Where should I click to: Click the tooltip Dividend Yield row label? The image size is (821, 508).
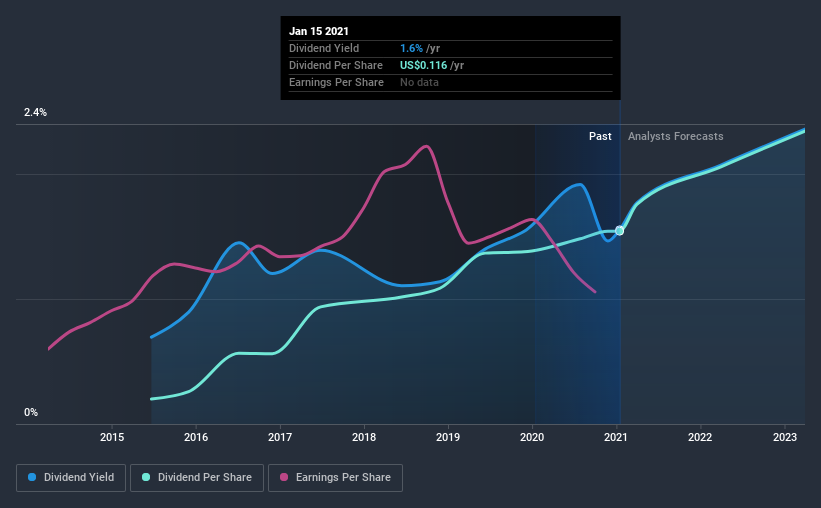pos(324,48)
